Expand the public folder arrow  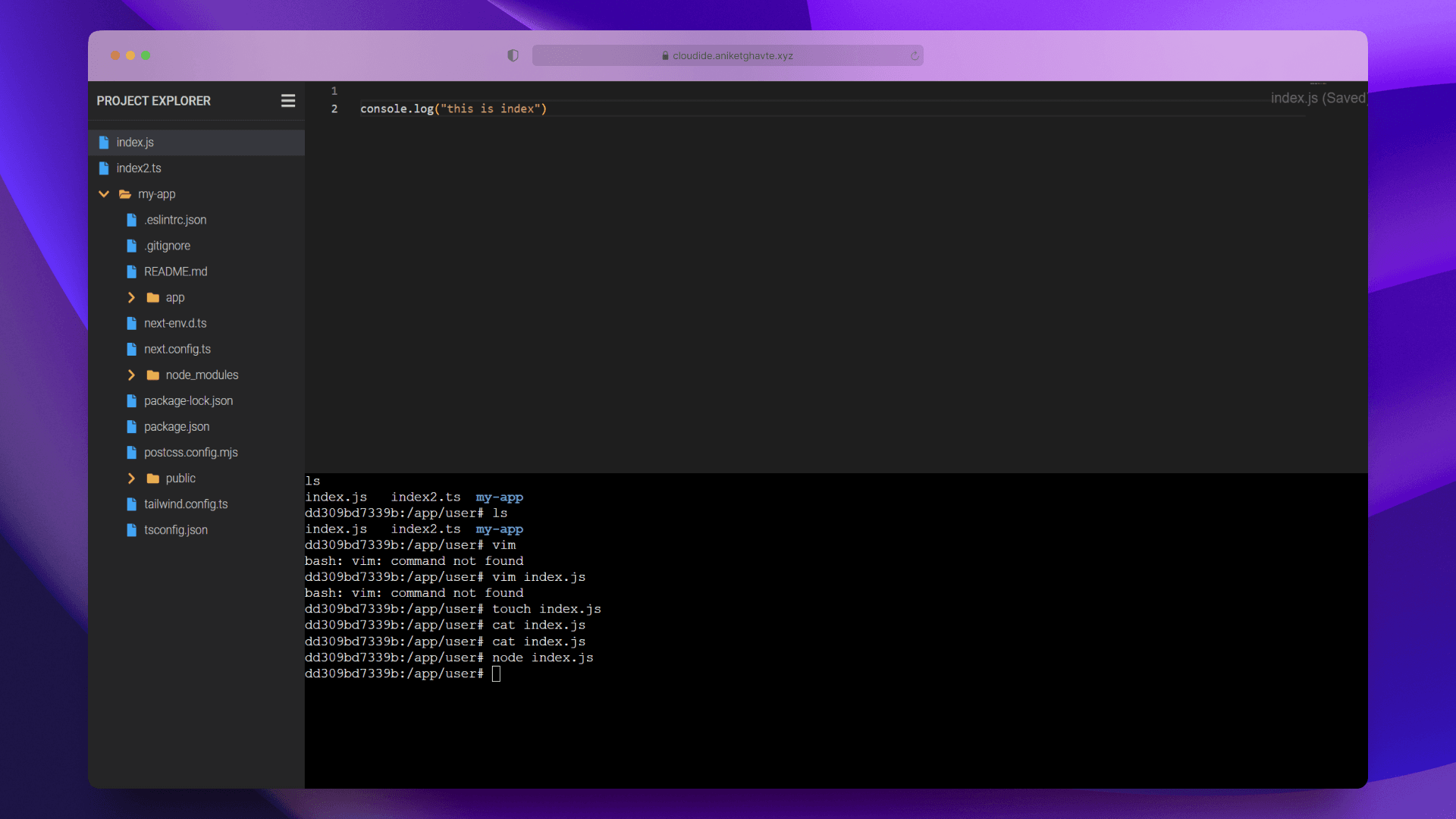[131, 479]
